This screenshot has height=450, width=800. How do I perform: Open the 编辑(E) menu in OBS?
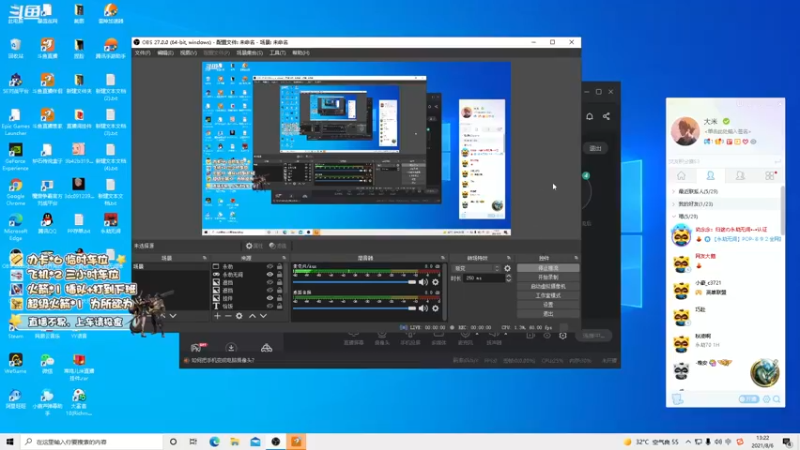point(165,53)
